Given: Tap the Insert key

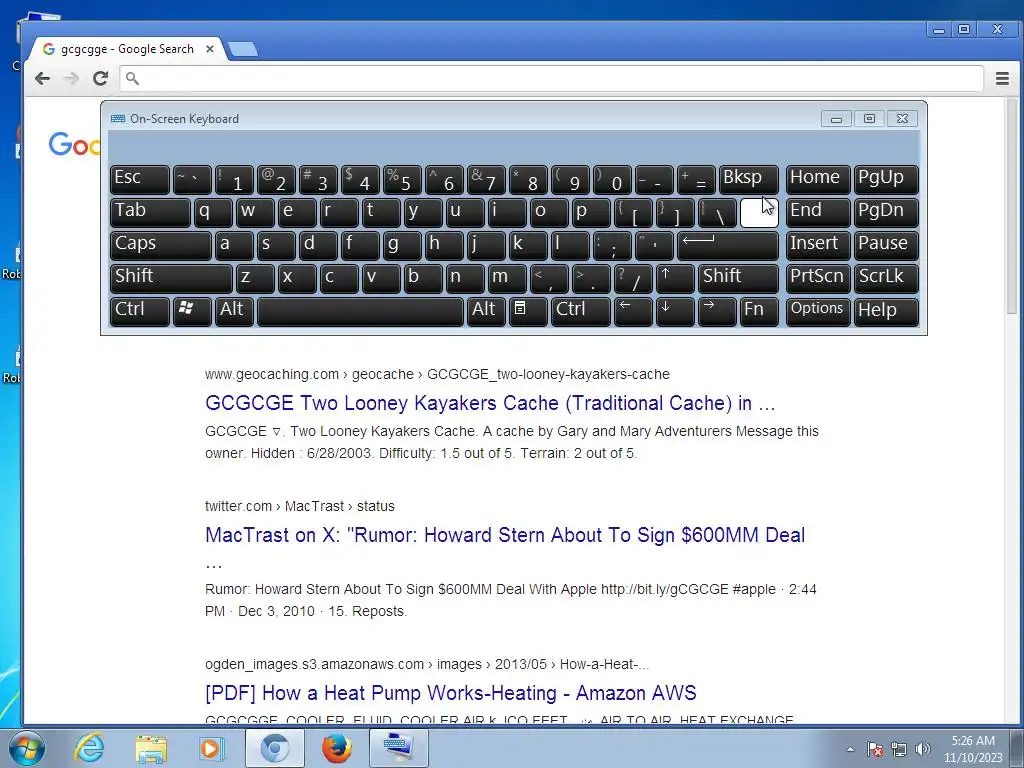Looking at the screenshot, I should click(x=818, y=245).
